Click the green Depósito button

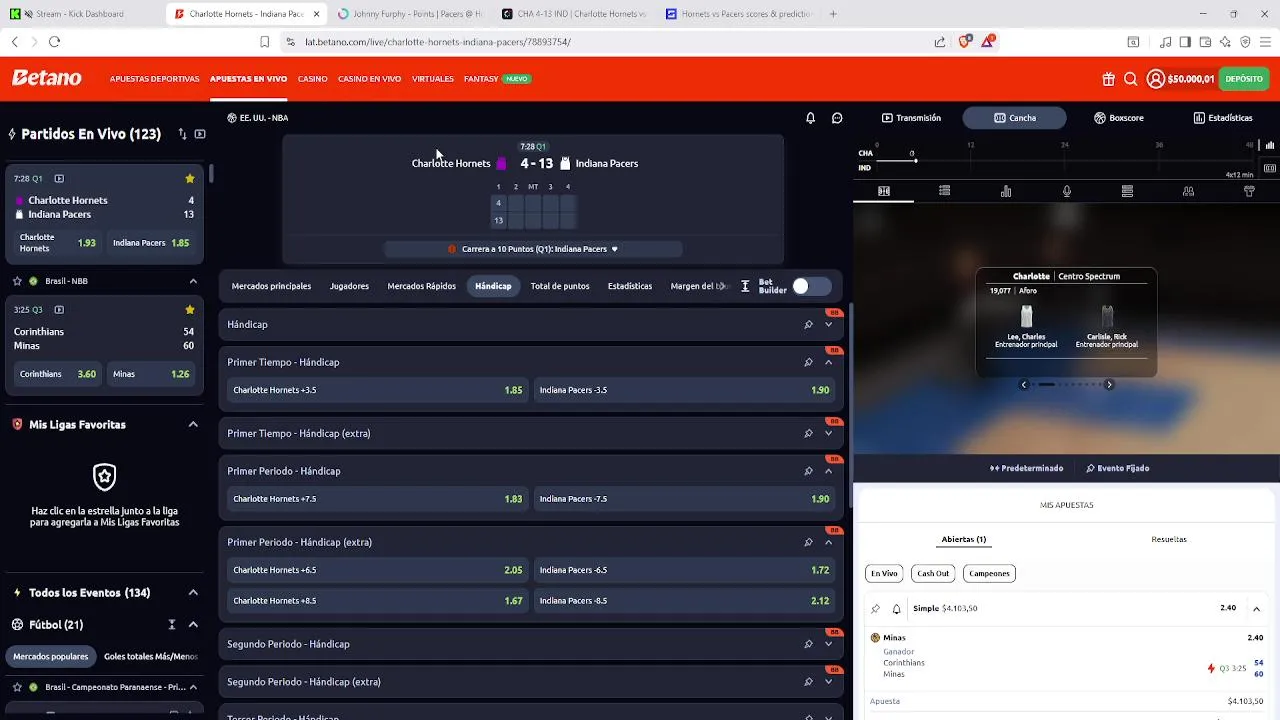1244,79
